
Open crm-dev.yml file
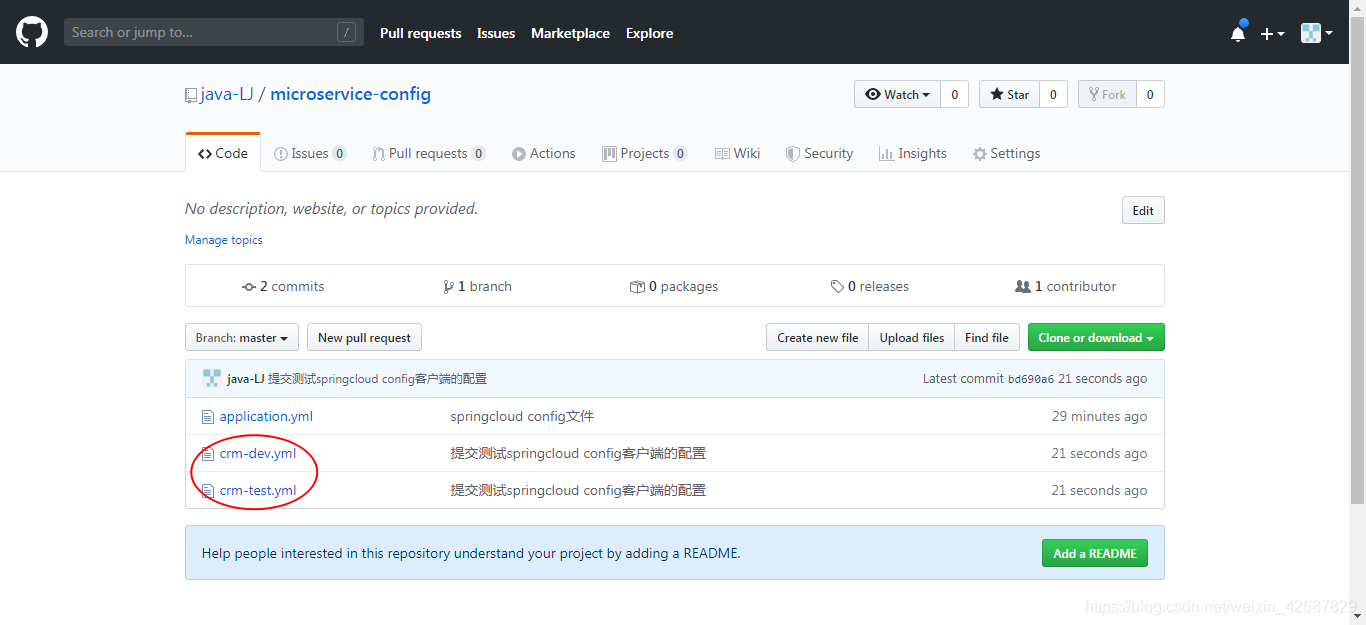click(x=258, y=453)
